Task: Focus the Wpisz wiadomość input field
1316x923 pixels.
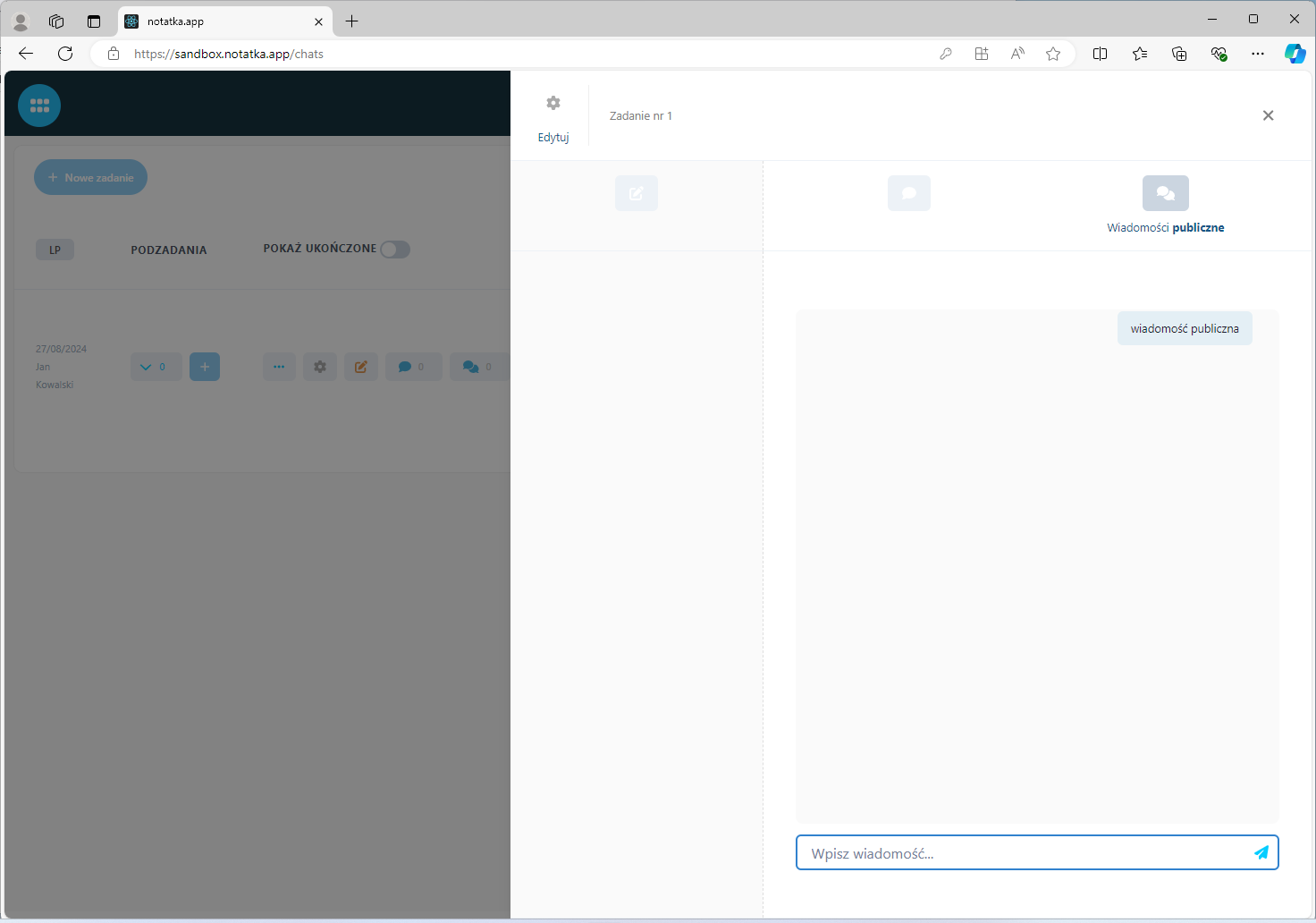Action: [x=1019, y=853]
